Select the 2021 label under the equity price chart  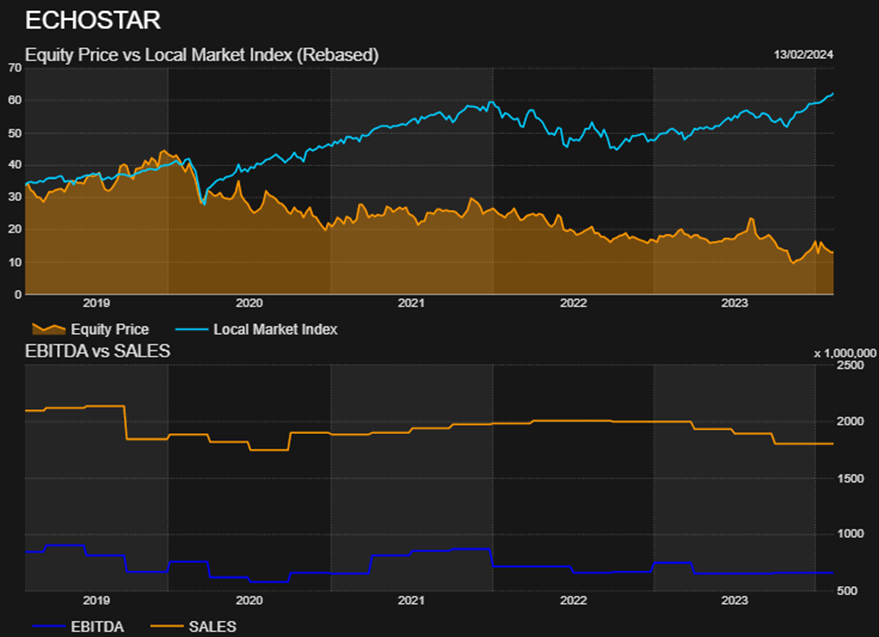(411, 303)
